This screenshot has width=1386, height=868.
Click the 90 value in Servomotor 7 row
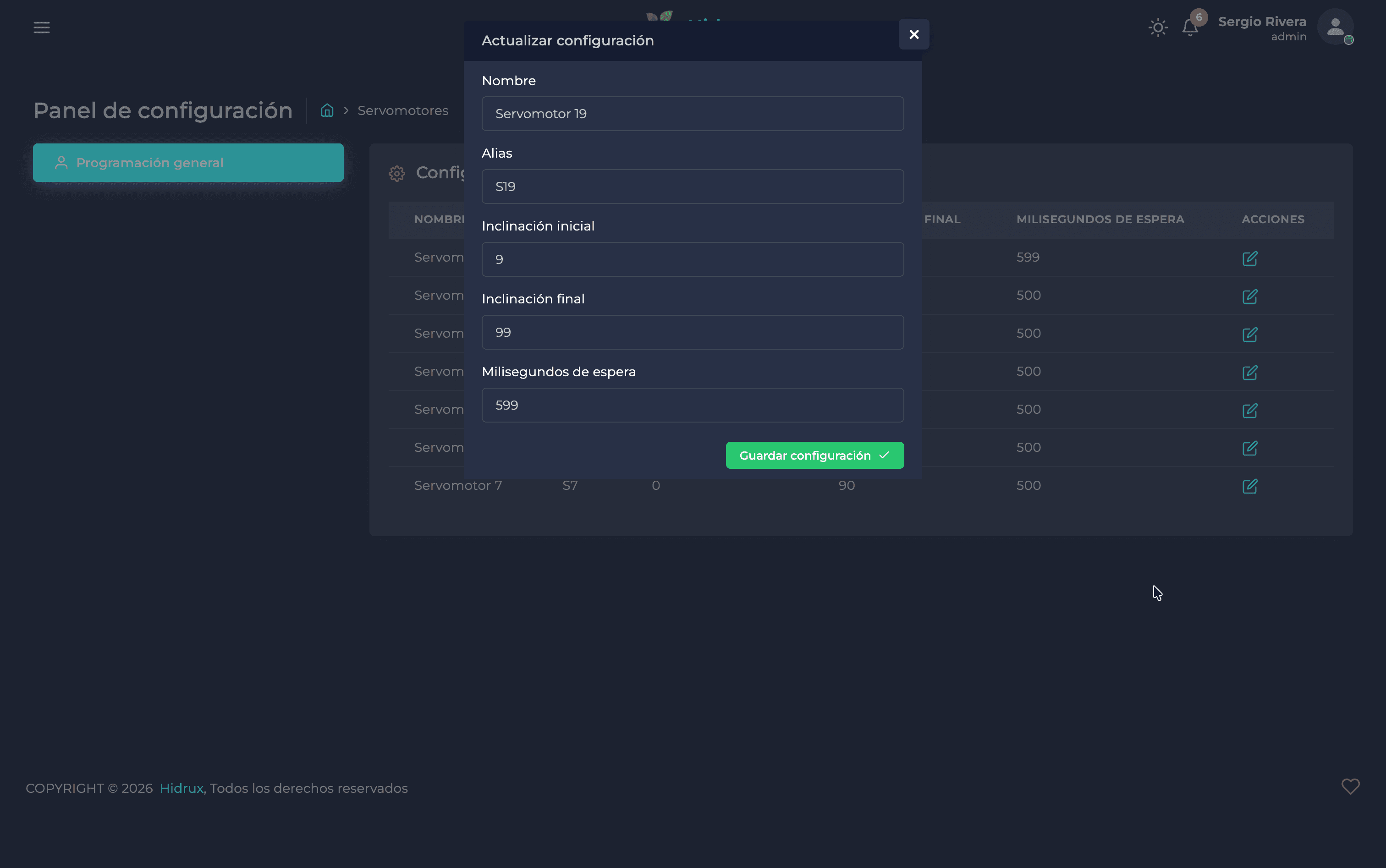point(846,486)
